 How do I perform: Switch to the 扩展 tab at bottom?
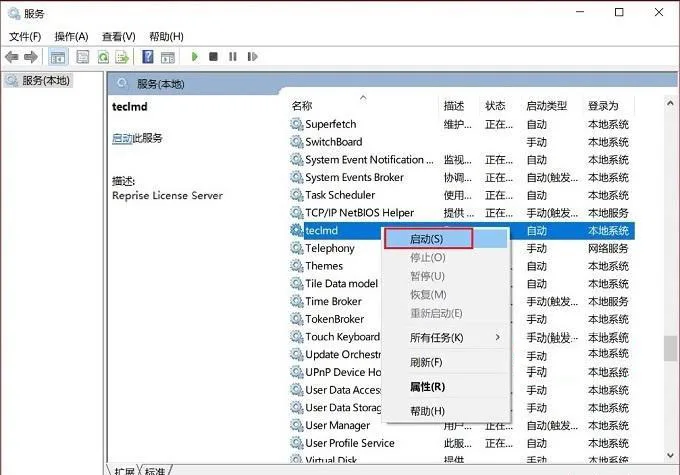124,471
